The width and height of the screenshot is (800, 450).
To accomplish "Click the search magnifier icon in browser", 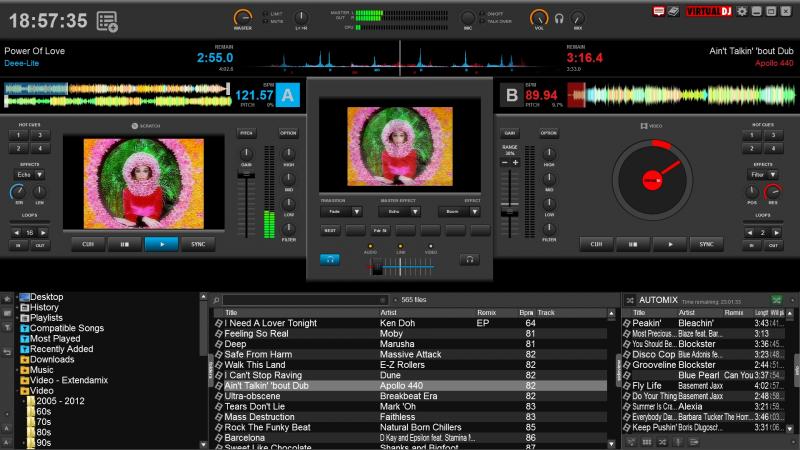I will tap(216, 300).
